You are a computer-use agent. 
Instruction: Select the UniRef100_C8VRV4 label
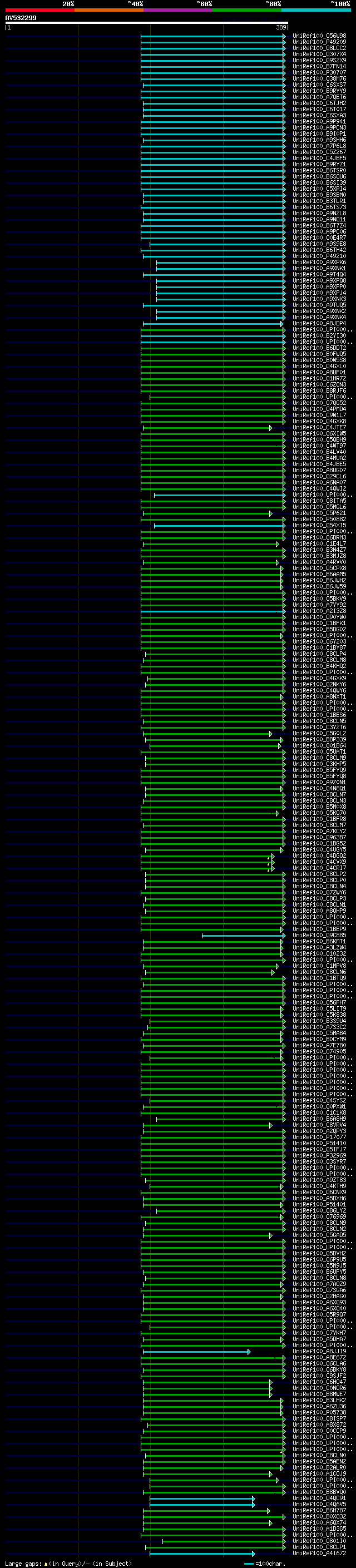319,1125
